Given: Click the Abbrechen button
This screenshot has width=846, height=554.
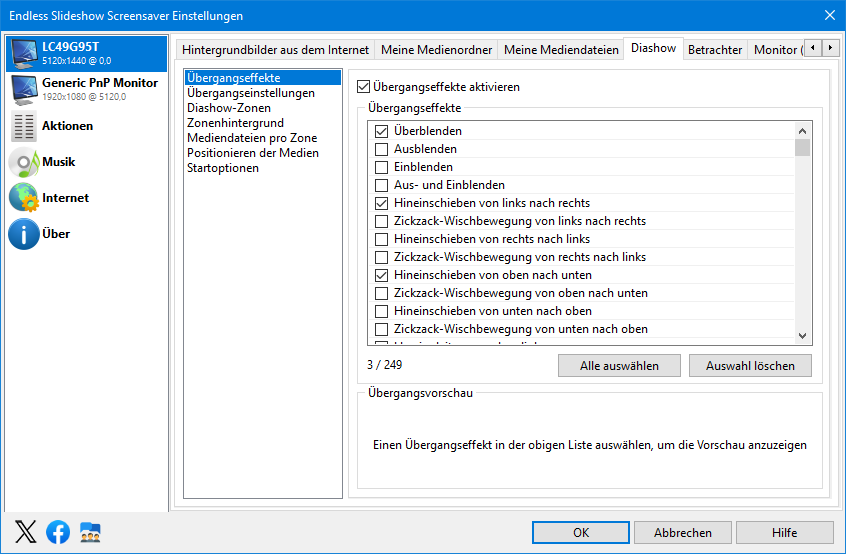Looking at the screenshot, I should tap(683, 532).
